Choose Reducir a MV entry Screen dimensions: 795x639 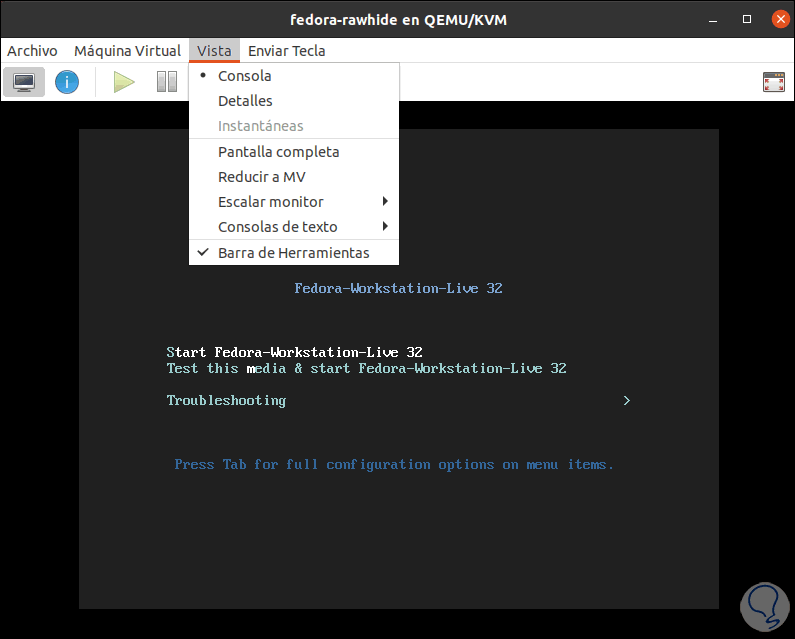(294, 177)
